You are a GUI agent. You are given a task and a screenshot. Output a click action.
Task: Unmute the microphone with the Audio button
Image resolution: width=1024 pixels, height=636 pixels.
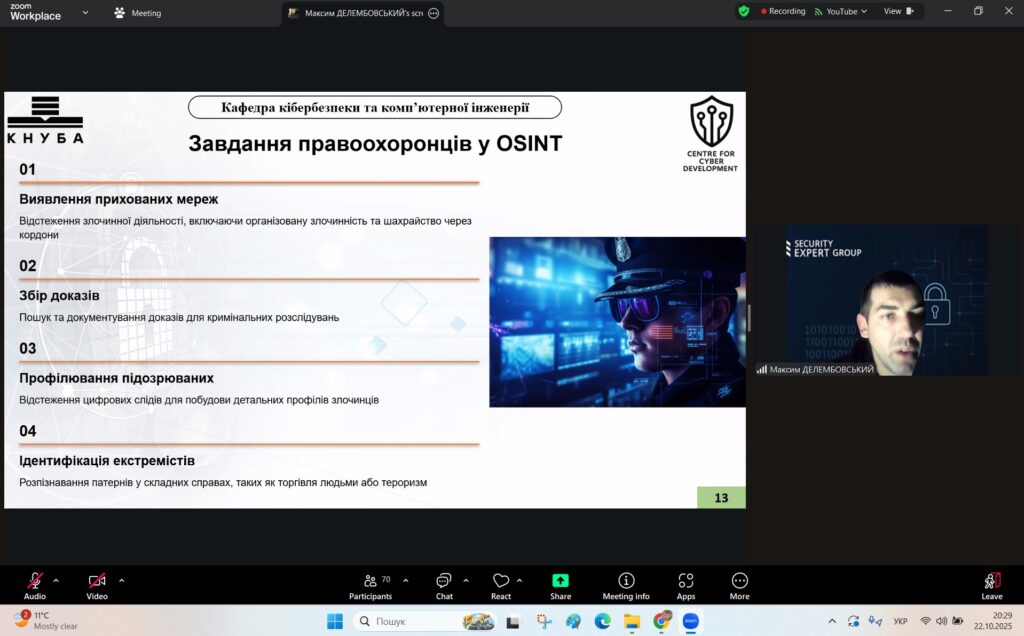(x=35, y=584)
